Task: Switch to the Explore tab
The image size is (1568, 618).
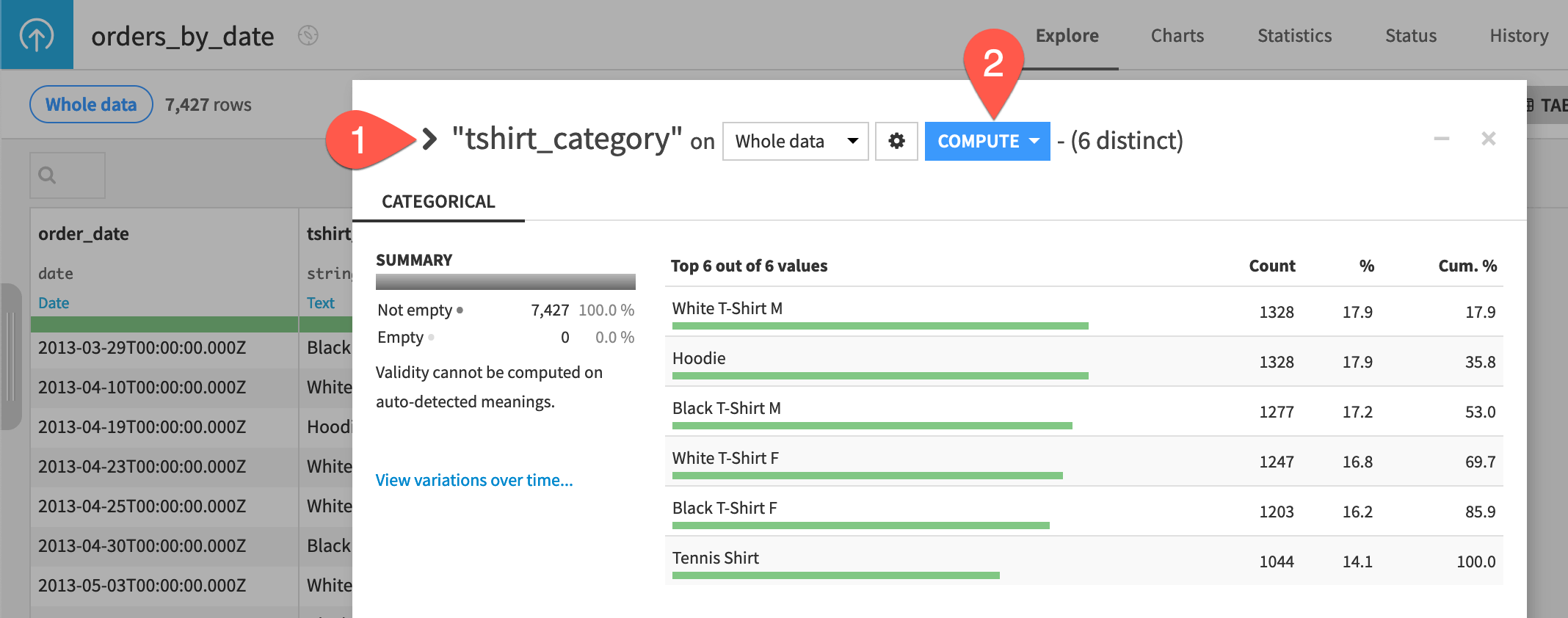Action: pos(1067,36)
